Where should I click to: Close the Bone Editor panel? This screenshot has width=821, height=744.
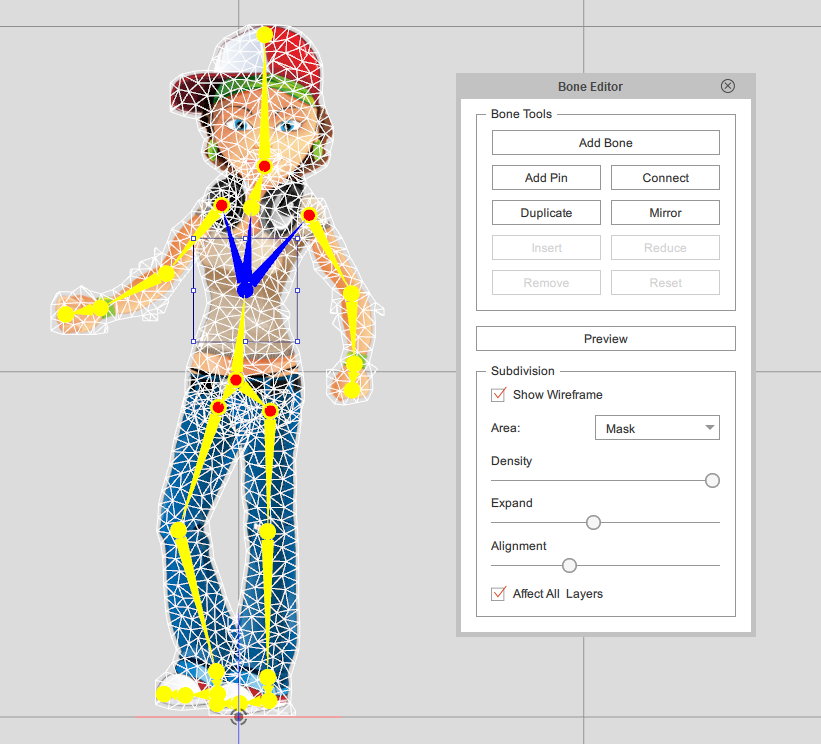tap(728, 86)
